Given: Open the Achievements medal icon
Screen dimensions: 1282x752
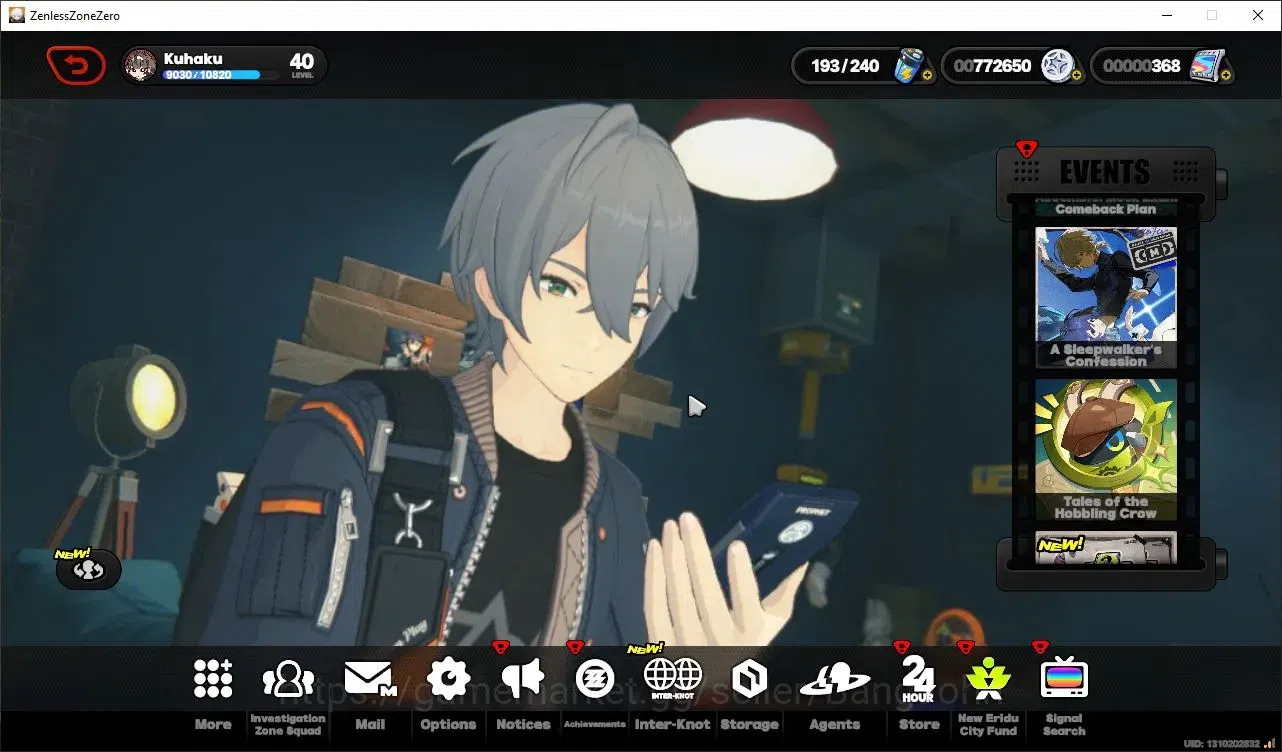Looking at the screenshot, I should tap(595, 679).
